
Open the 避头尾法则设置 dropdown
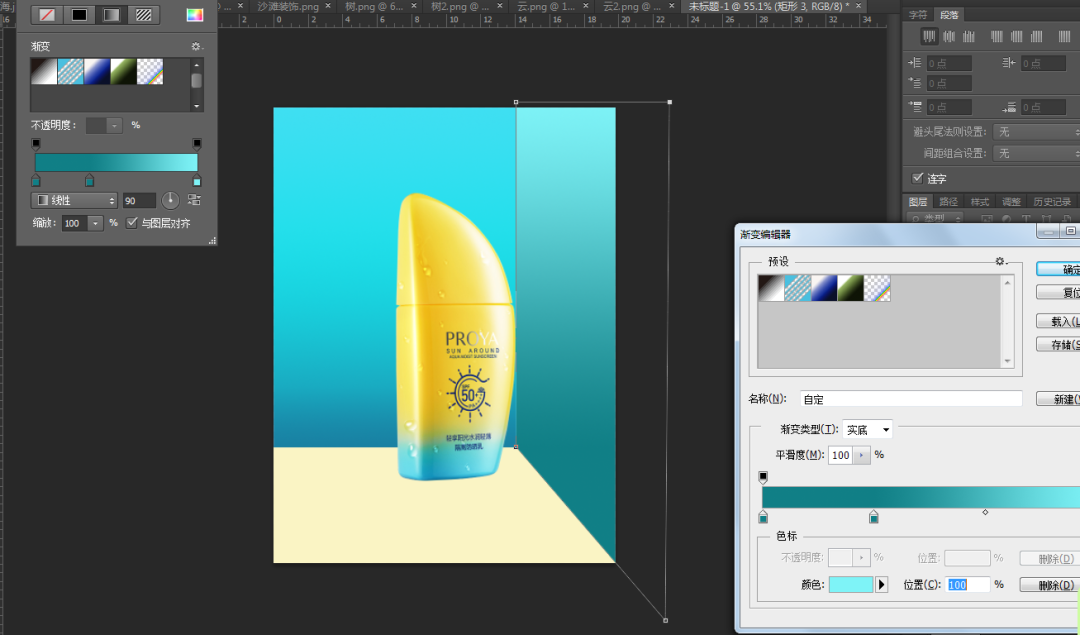(1036, 132)
